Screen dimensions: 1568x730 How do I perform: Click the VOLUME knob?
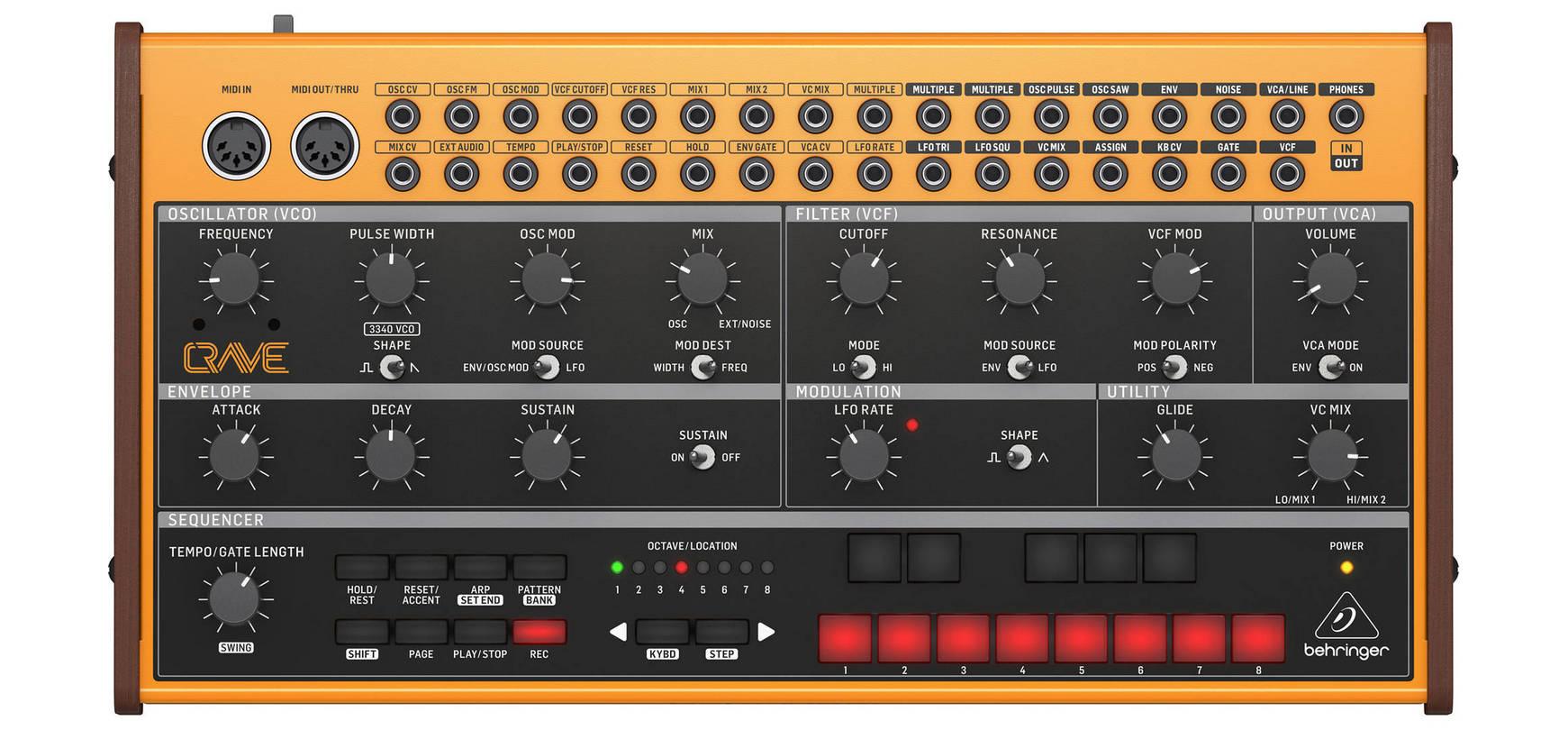[1330, 278]
